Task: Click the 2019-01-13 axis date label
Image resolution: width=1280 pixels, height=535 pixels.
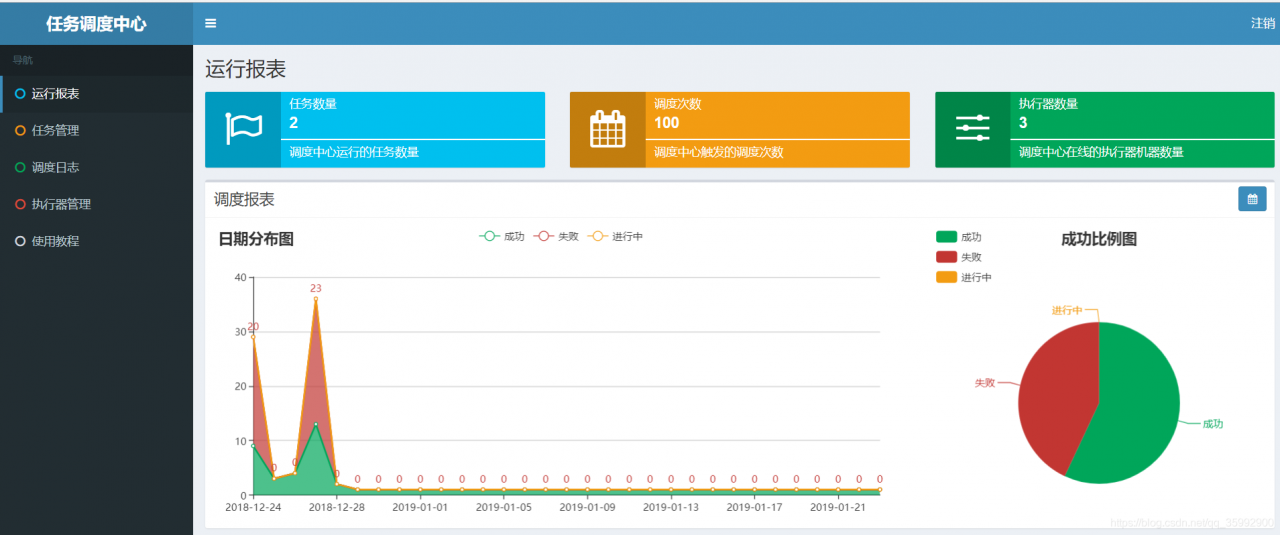Action: pos(671,507)
